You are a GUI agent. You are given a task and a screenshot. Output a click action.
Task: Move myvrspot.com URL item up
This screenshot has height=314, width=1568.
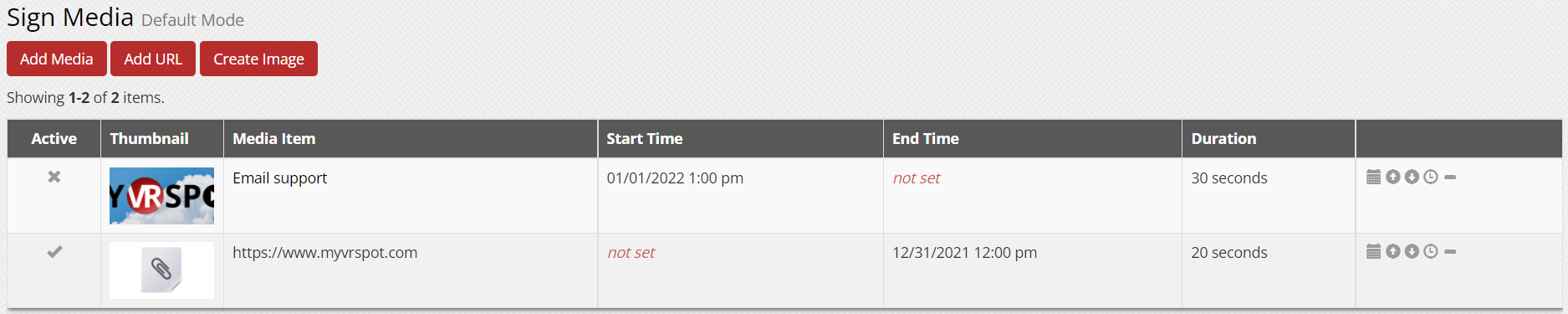[x=1392, y=251]
